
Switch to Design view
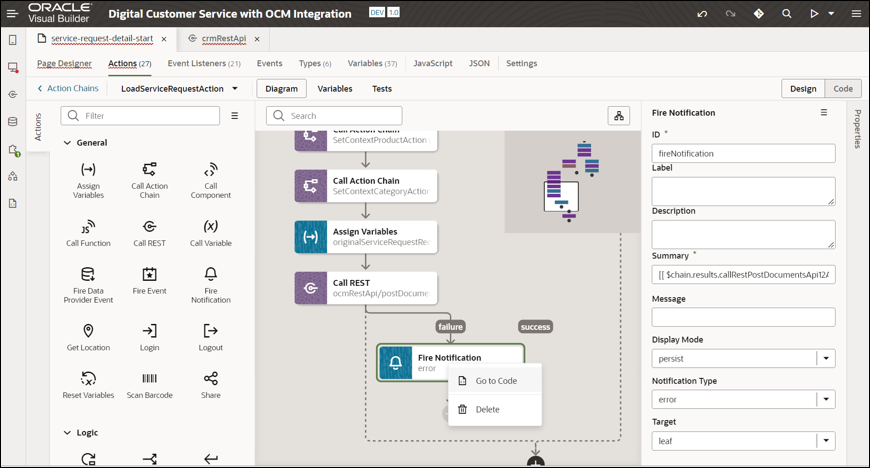[803, 88]
